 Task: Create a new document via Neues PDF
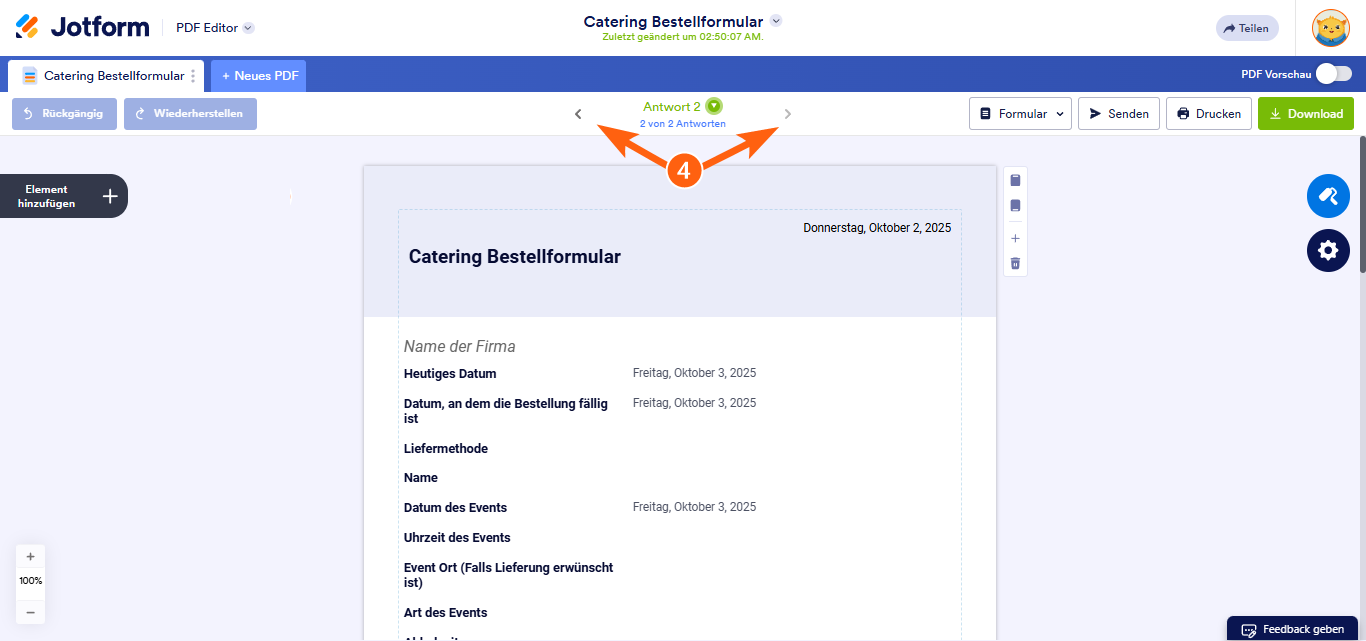pyautogui.click(x=259, y=76)
